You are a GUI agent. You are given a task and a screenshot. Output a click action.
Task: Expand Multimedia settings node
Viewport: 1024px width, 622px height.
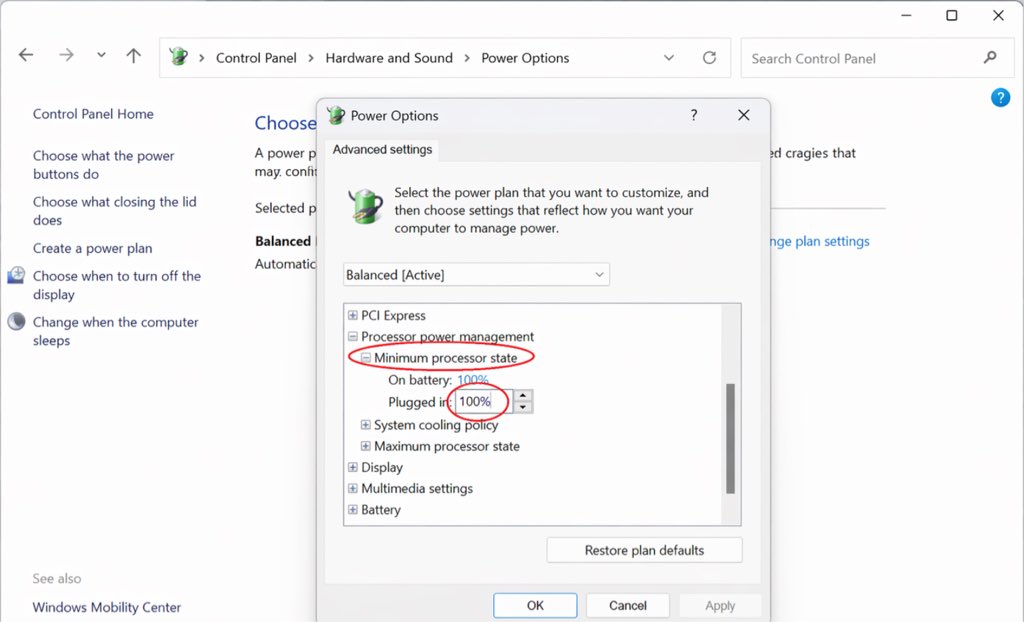pos(353,489)
